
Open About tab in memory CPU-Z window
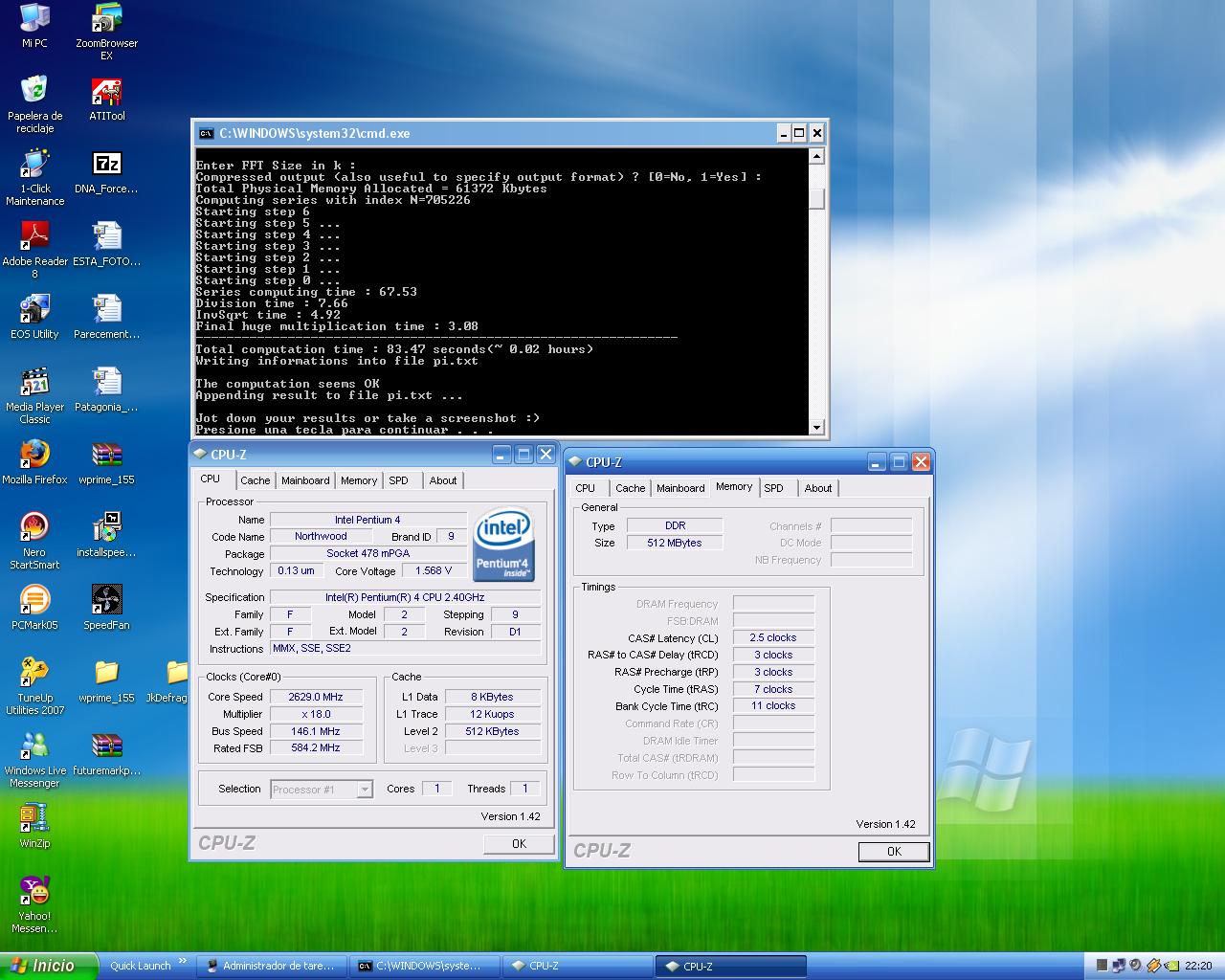click(818, 488)
